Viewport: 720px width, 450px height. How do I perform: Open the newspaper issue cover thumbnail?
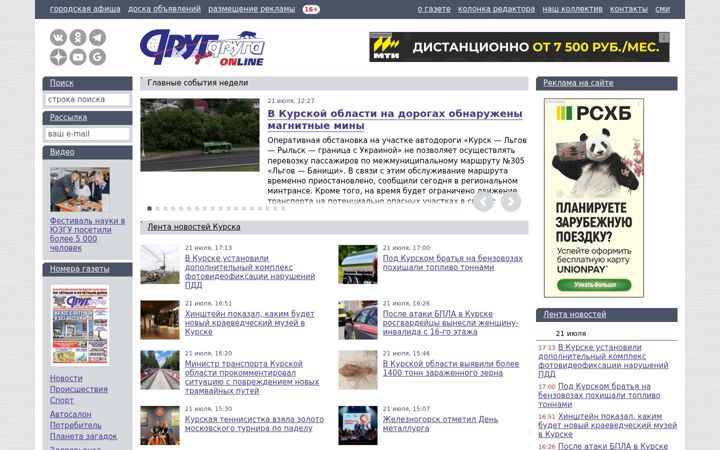coord(80,325)
